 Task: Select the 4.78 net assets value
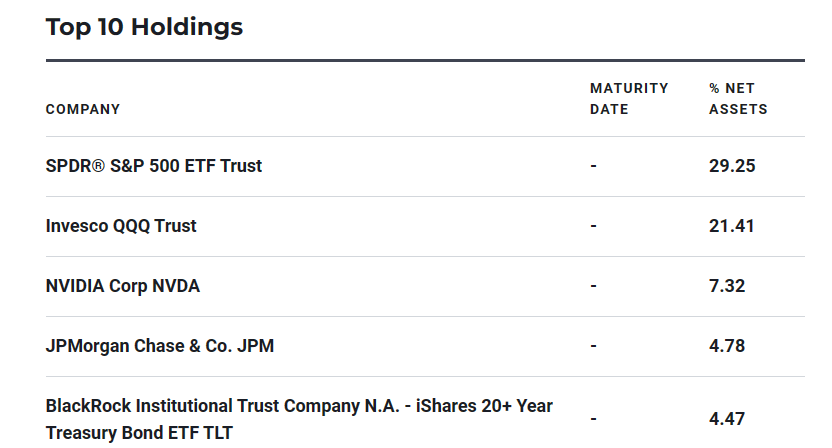(727, 346)
